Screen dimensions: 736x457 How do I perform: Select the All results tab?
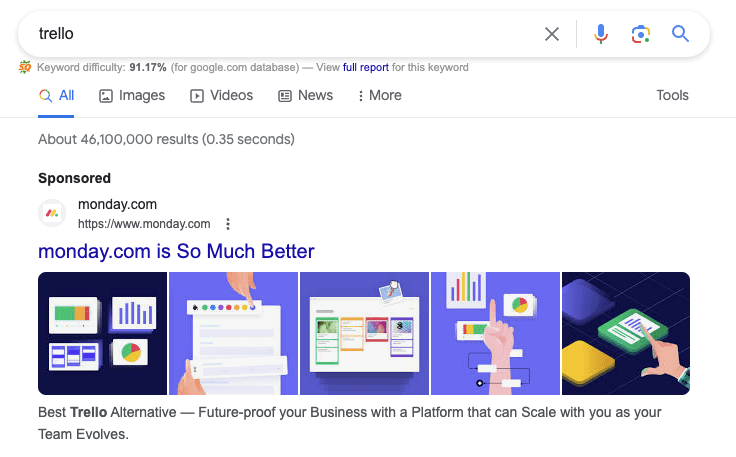57,96
